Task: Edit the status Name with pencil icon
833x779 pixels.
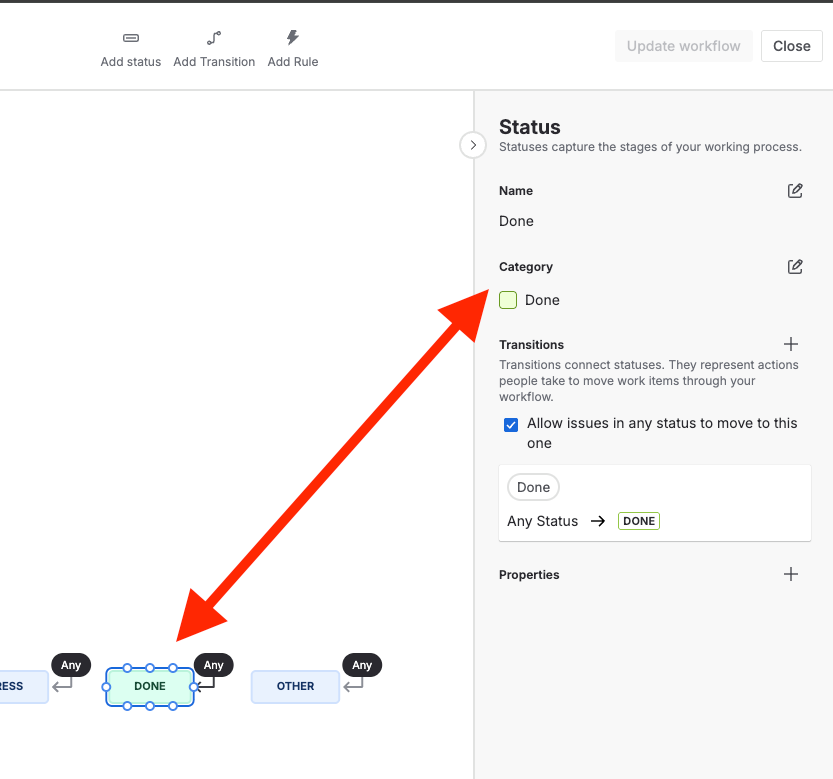Action: [x=795, y=191]
